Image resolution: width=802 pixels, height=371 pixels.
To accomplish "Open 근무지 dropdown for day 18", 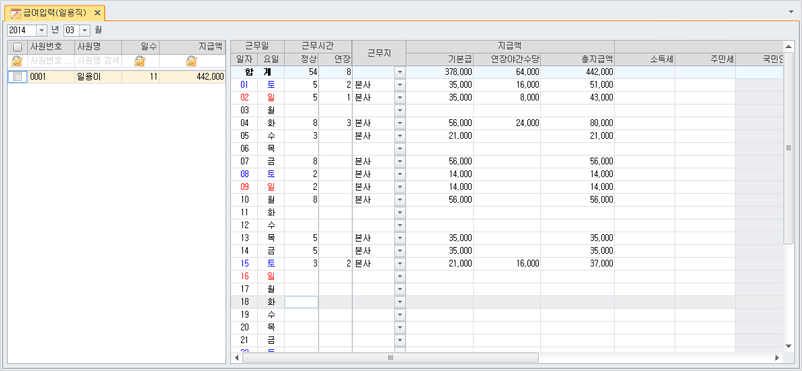I will coord(400,302).
